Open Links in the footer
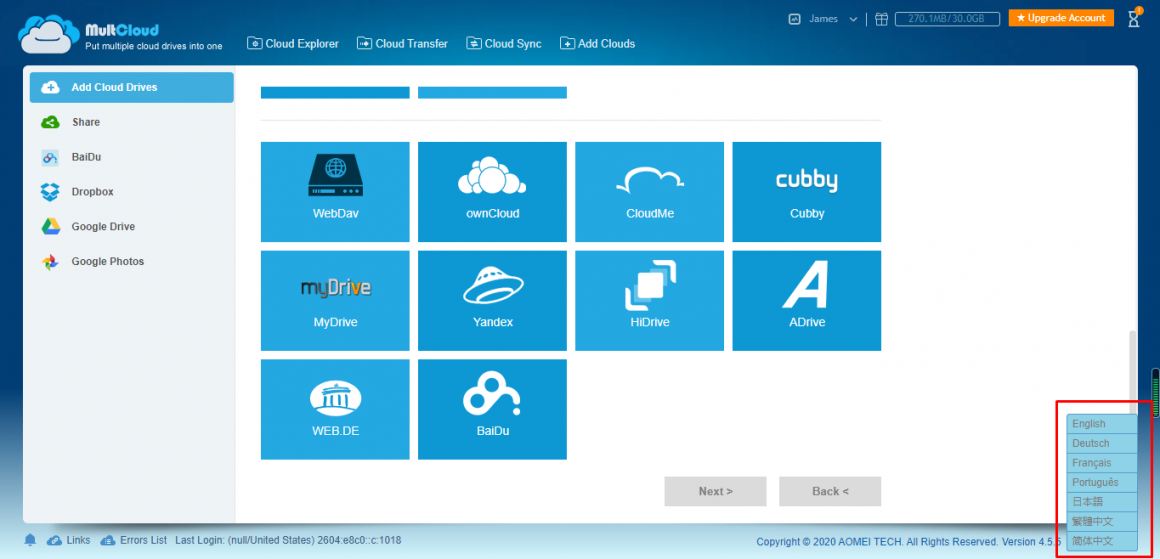The height and width of the screenshot is (559, 1160). pyautogui.click(x=69, y=541)
